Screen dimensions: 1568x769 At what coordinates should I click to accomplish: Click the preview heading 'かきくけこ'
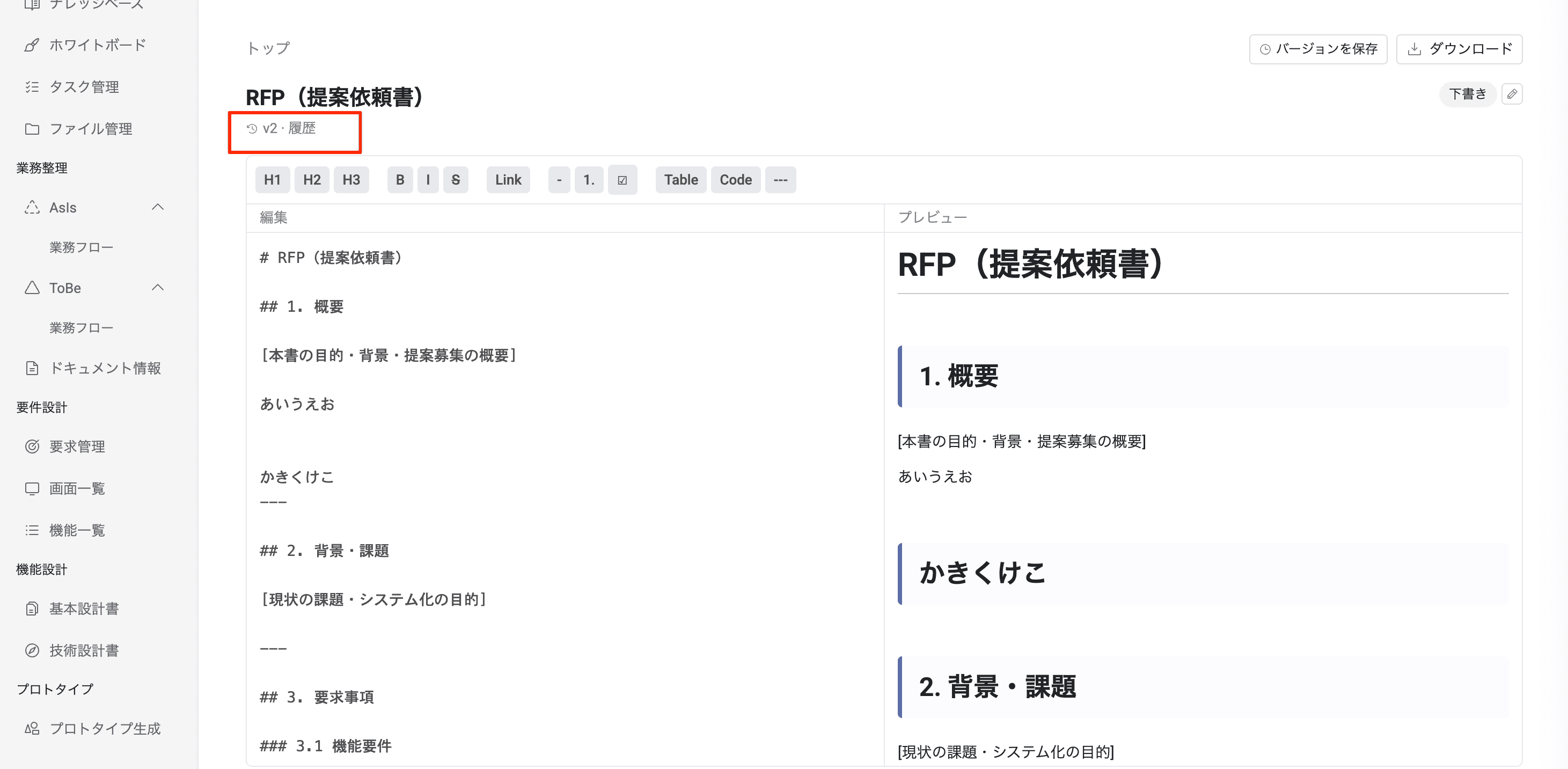(x=983, y=573)
